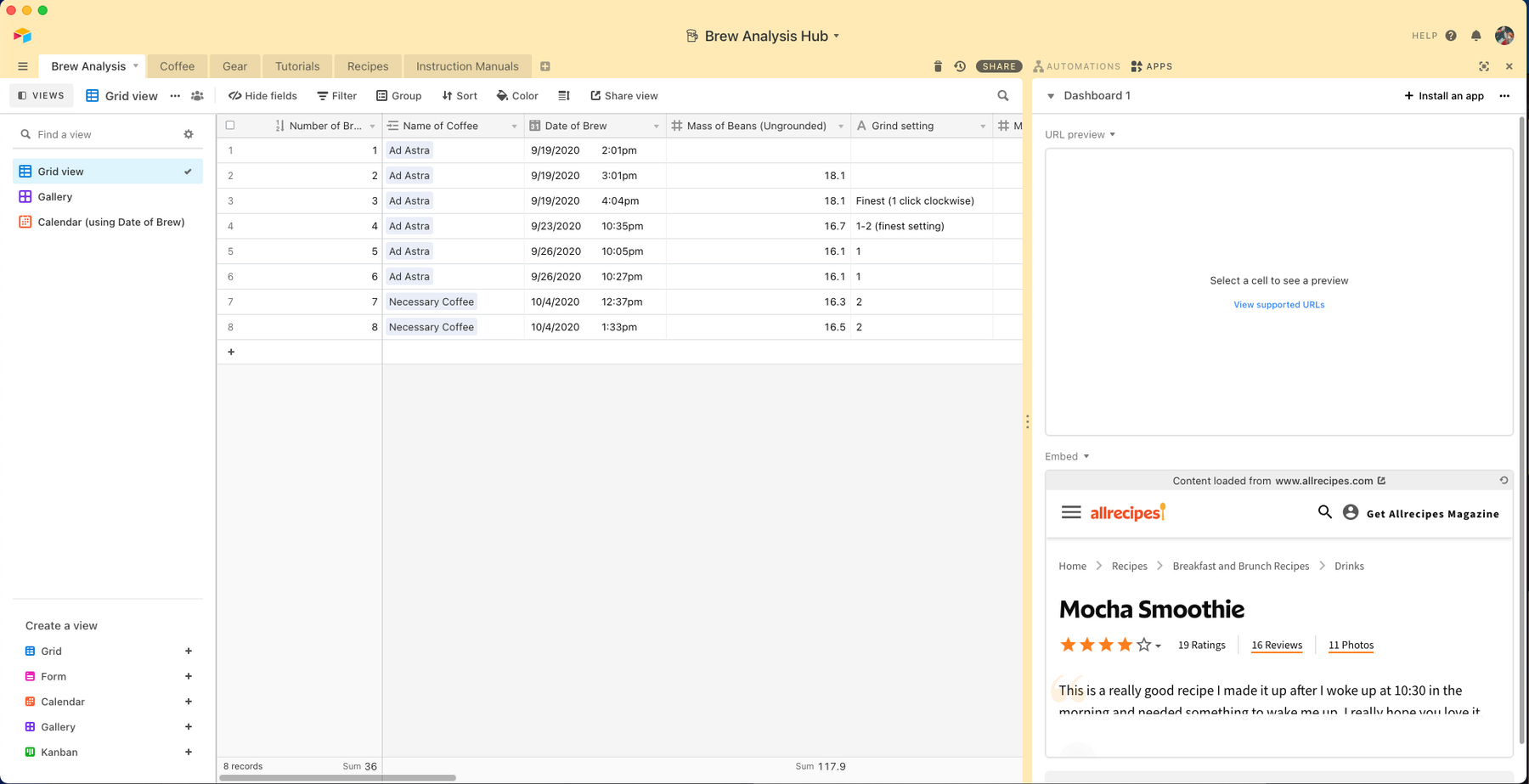Open the revision history clock icon

pyautogui.click(x=960, y=66)
